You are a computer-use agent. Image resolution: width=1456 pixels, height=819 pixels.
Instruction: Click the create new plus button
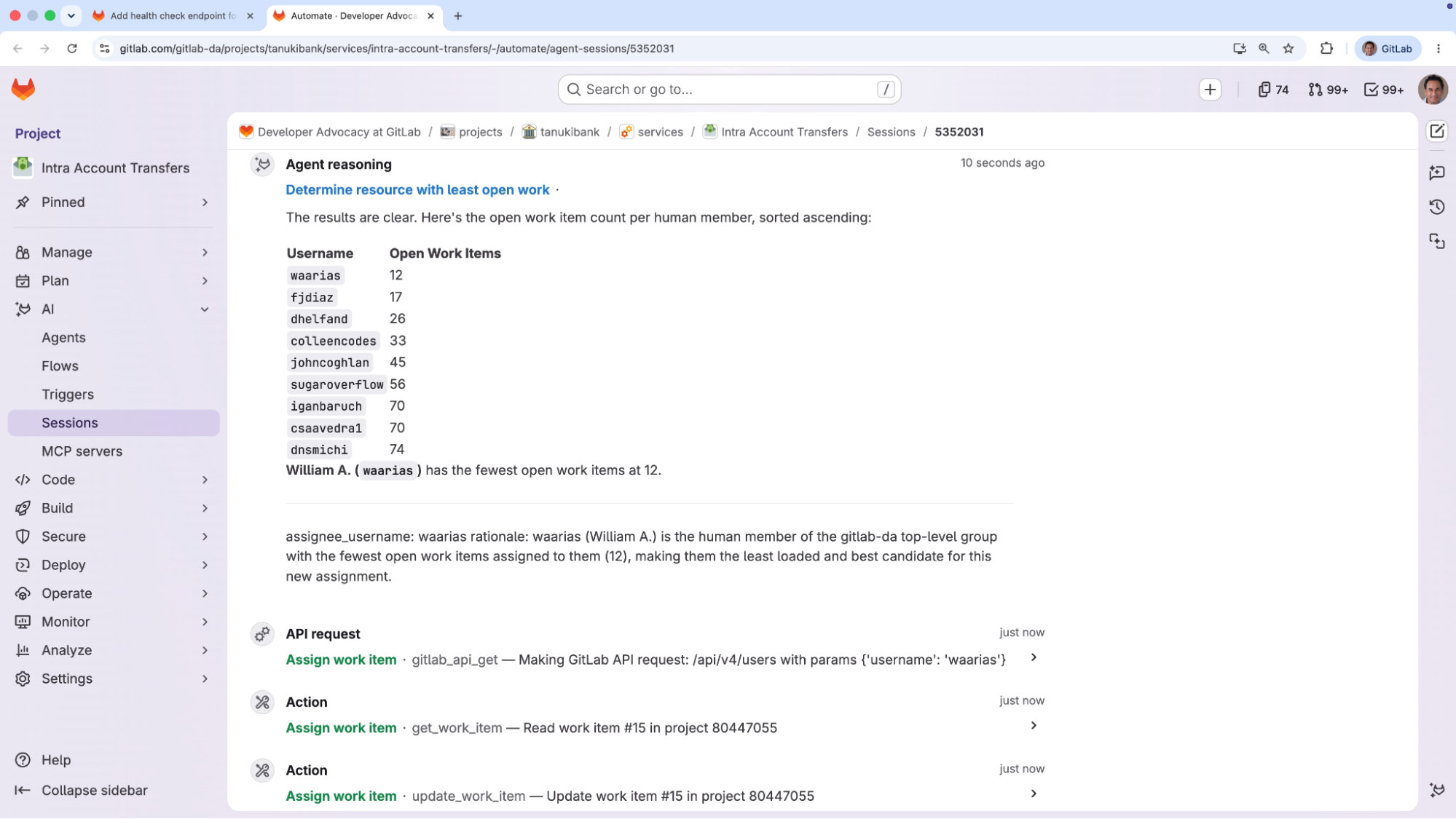[x=1210, y=90]
